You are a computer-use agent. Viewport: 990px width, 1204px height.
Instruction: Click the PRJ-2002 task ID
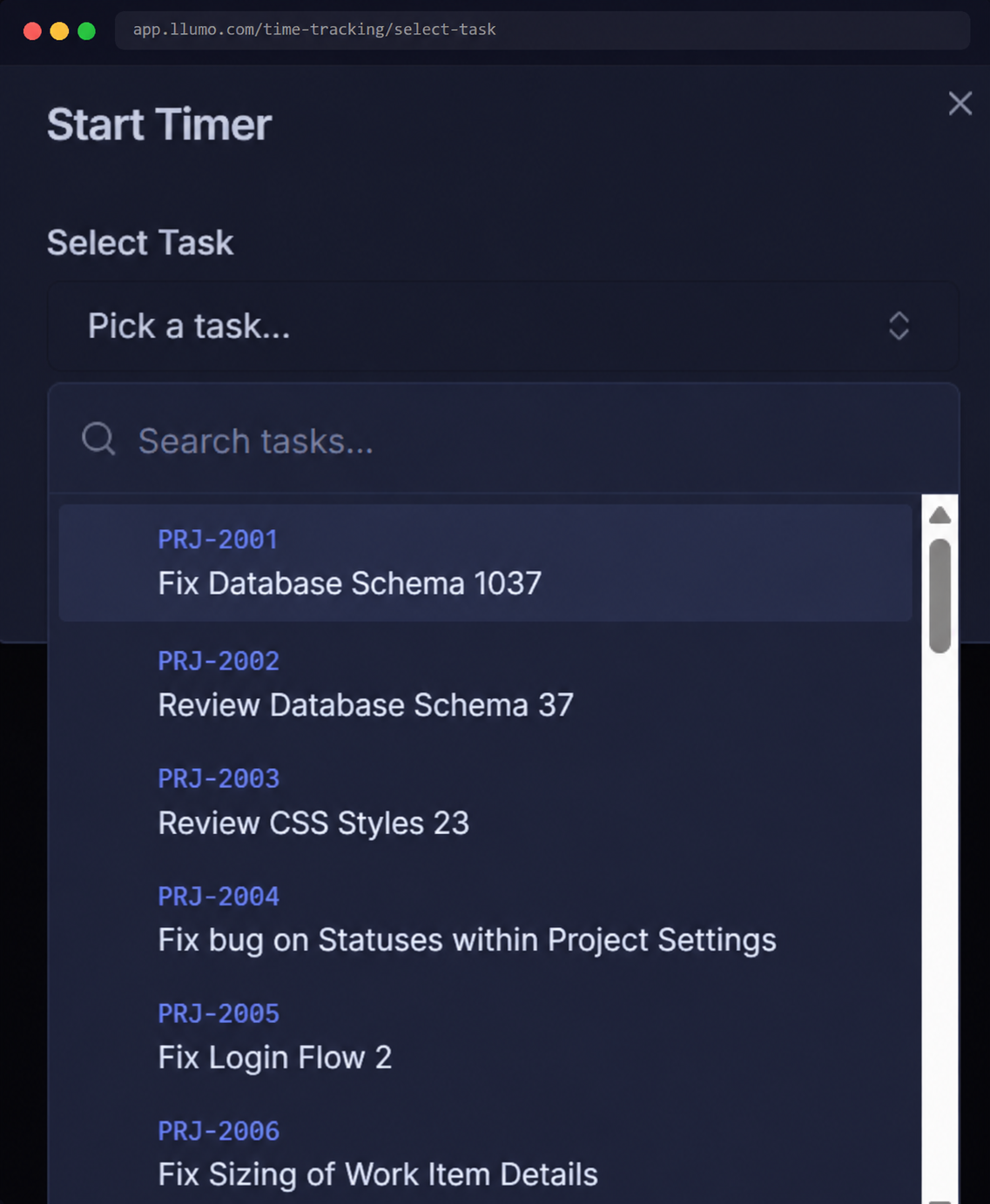[x=219, y=662]
